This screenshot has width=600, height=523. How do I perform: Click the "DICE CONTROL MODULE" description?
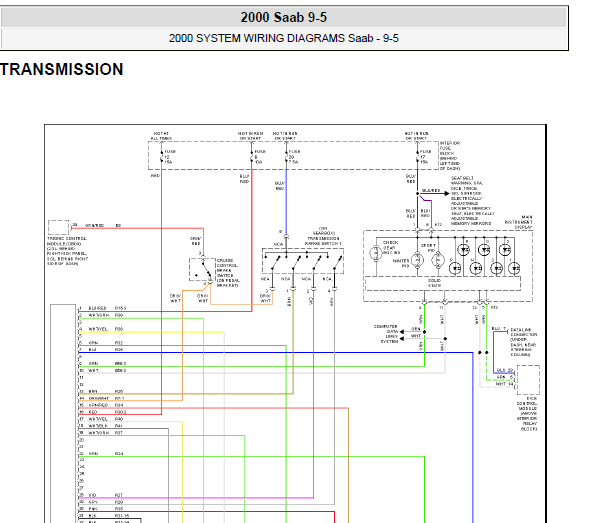click(x=527, y=414)
